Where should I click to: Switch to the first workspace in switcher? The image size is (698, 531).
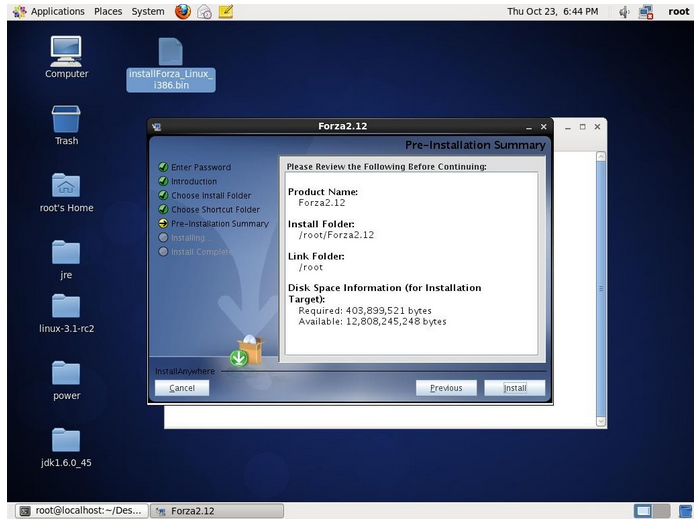[643, 511]
